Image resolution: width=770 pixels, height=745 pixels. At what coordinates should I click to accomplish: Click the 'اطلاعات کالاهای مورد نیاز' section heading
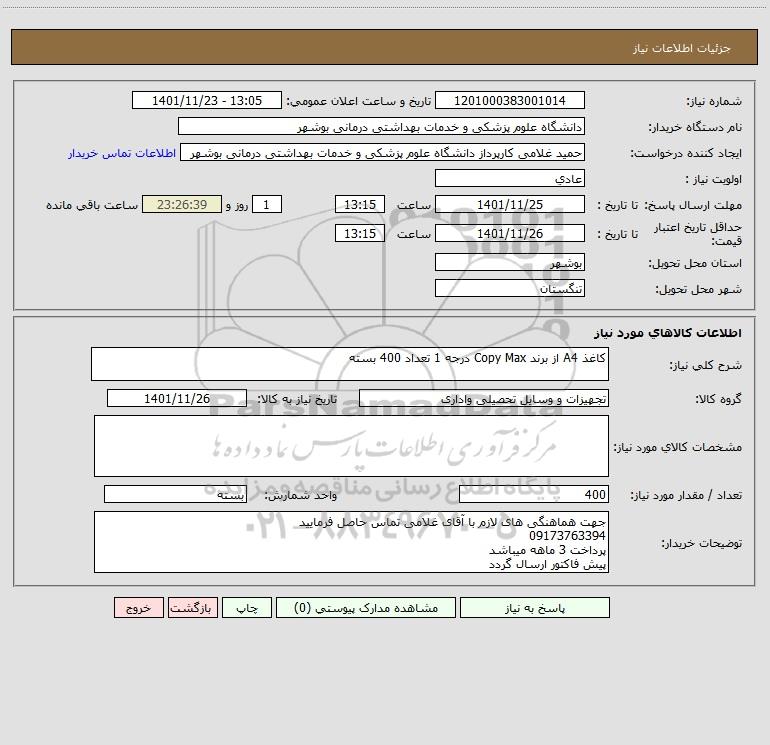[668, 333]
